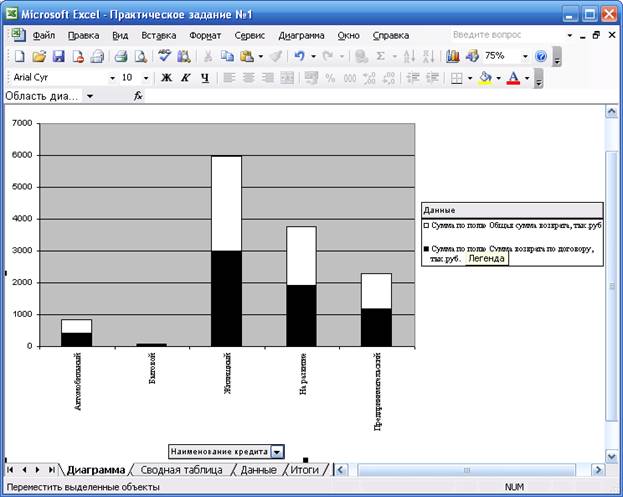Screen dimensions: 623x497
Task: Run the spelling check icon
Action: tap(165, 57)
